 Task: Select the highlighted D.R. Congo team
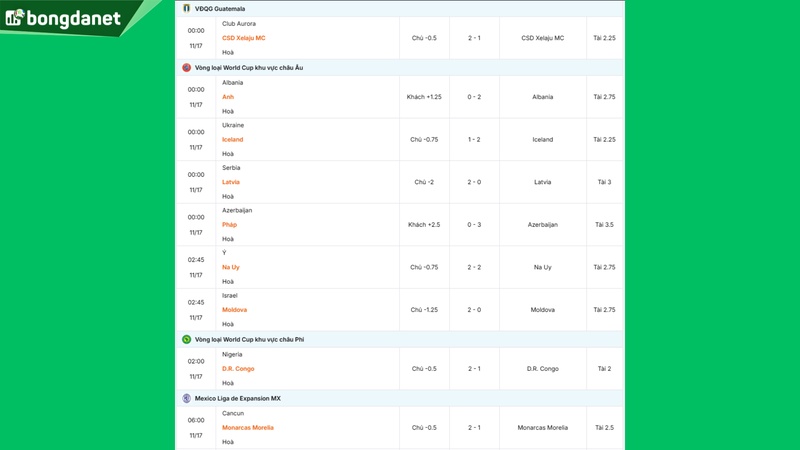[x=238, y=368]
